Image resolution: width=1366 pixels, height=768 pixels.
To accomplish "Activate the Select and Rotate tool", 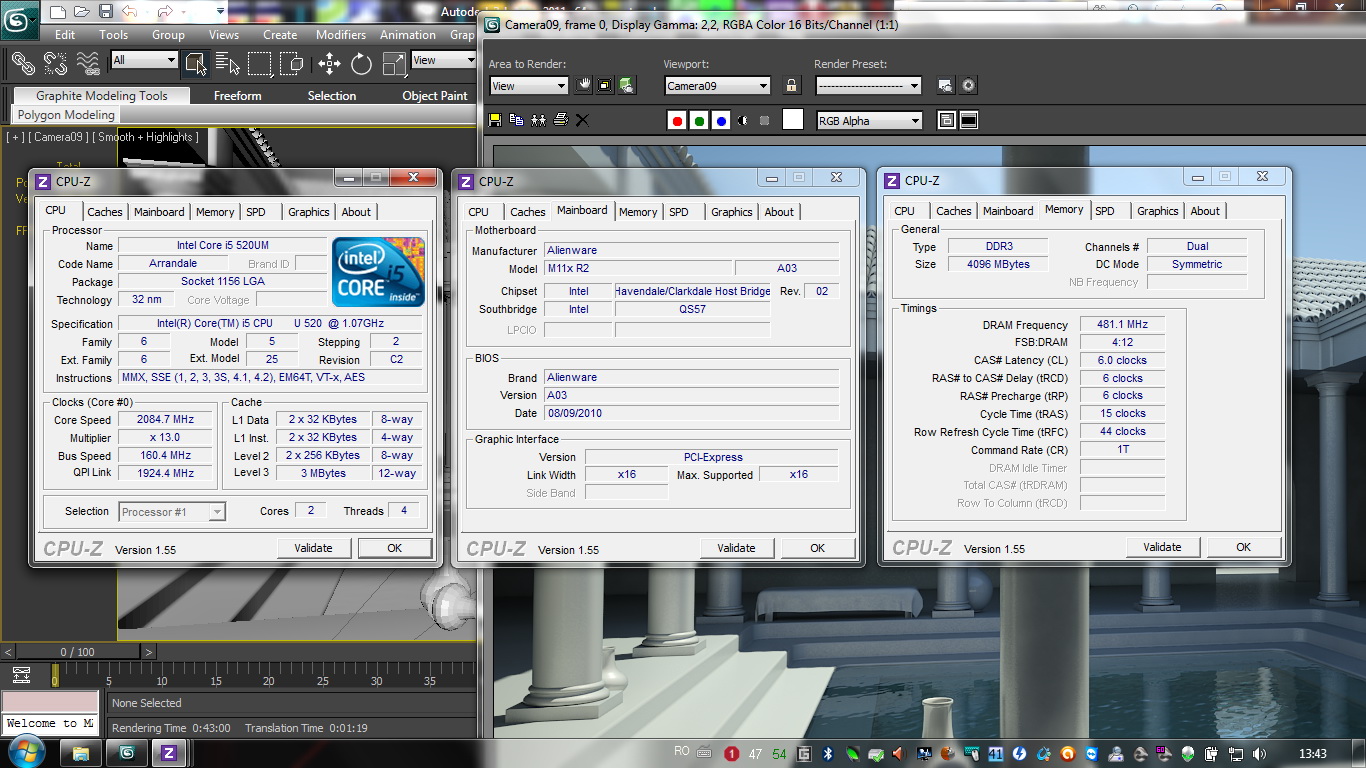I will (362, 64).
